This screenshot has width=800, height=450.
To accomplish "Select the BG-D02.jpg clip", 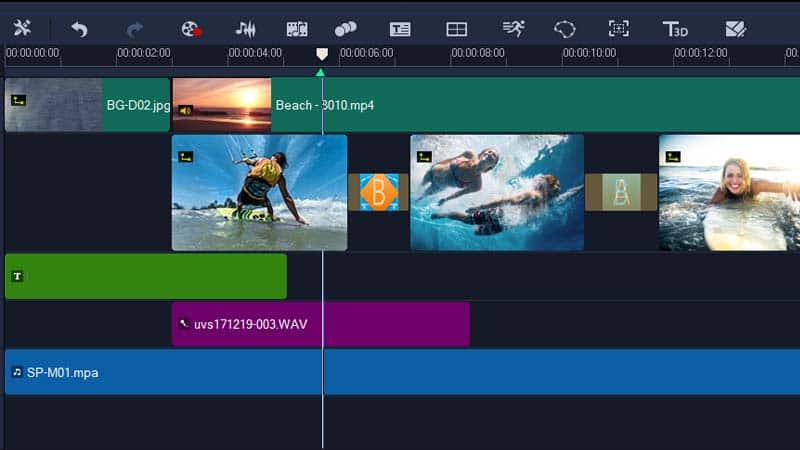I will (x=87, y=105).
